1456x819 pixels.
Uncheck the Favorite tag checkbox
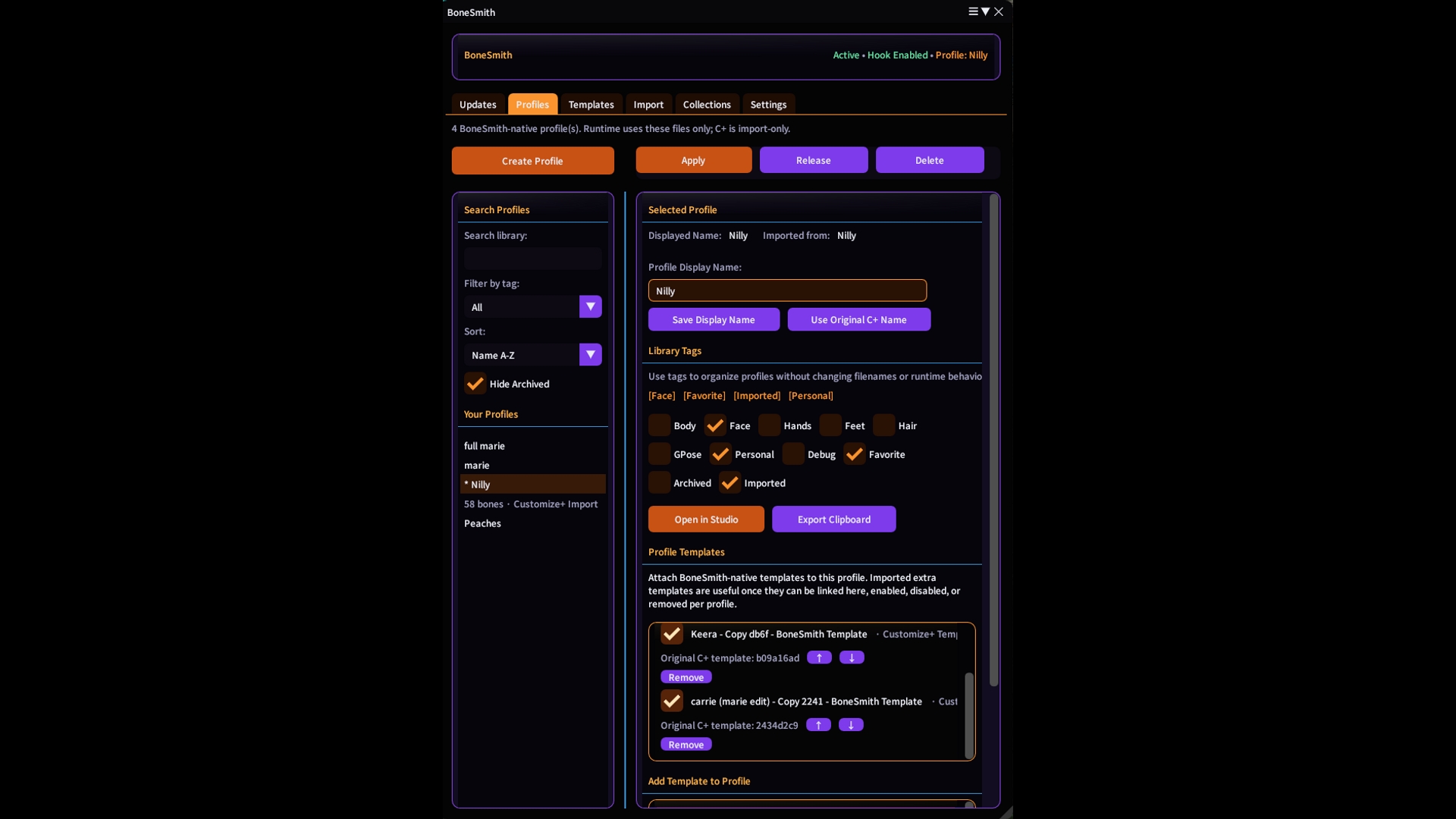click(x=855, y=454)
